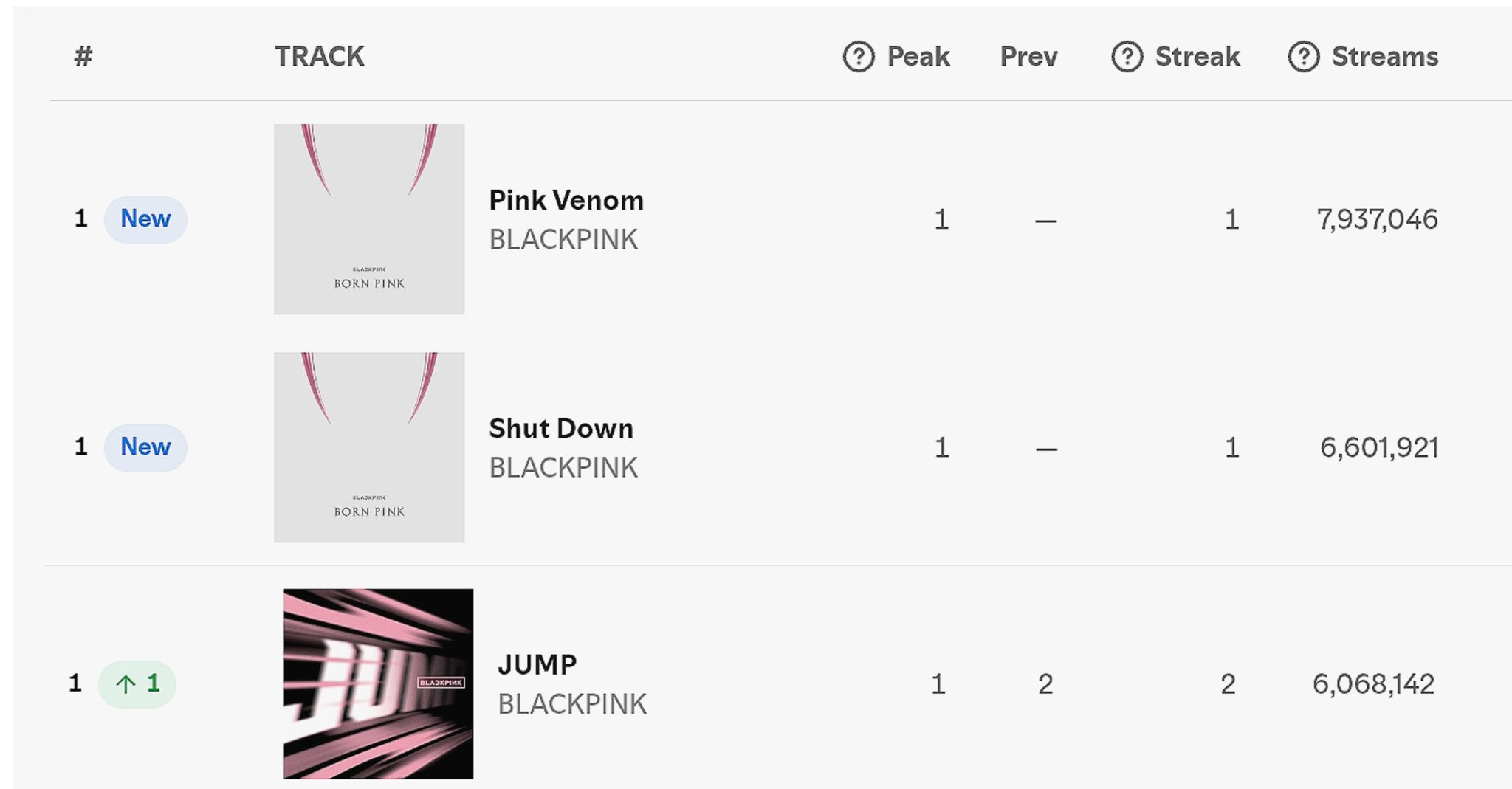Open the Shut Down album cover
The image size is (1512, 789).
pos(369,447)
